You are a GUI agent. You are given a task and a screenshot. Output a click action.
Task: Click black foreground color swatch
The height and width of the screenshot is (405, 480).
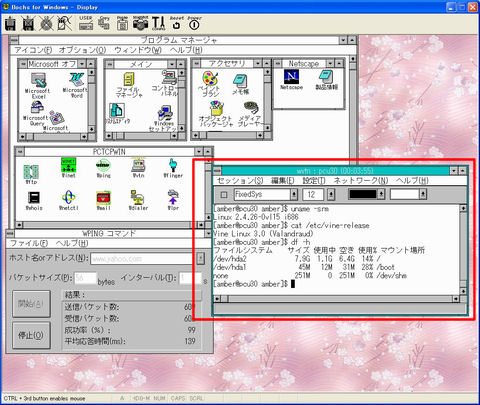click(363, 194)
